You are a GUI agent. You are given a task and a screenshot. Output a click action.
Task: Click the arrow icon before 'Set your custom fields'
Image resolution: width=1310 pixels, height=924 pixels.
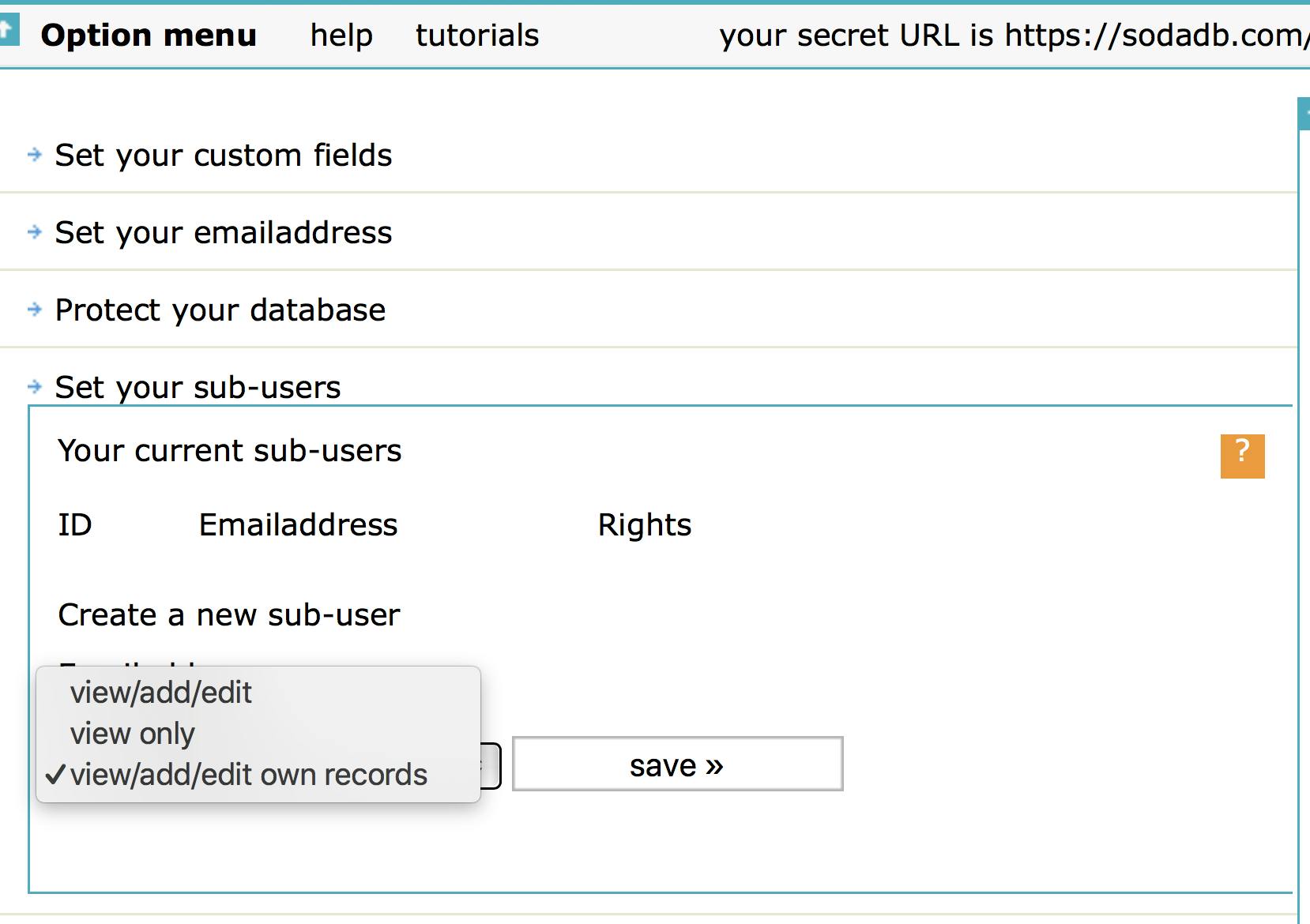(34, 155)
